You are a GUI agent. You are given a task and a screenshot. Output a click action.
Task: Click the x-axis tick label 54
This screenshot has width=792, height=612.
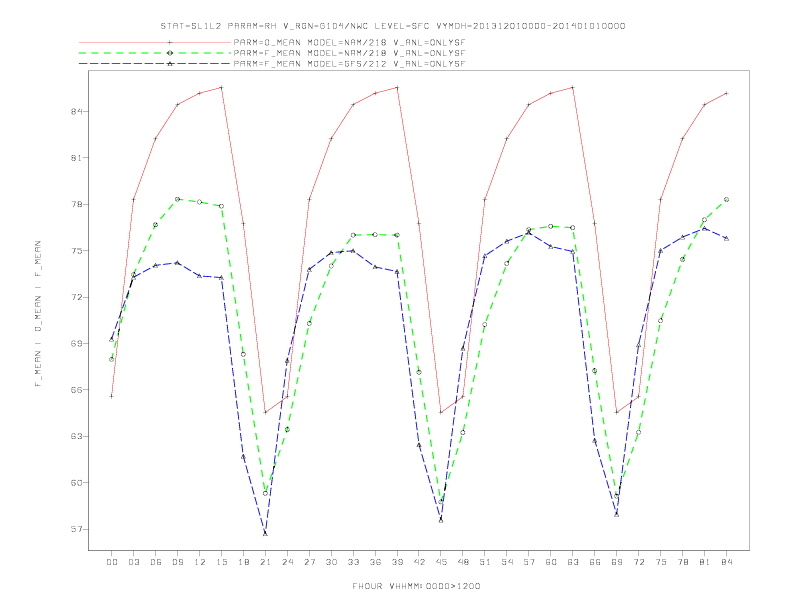click(507, 562)
